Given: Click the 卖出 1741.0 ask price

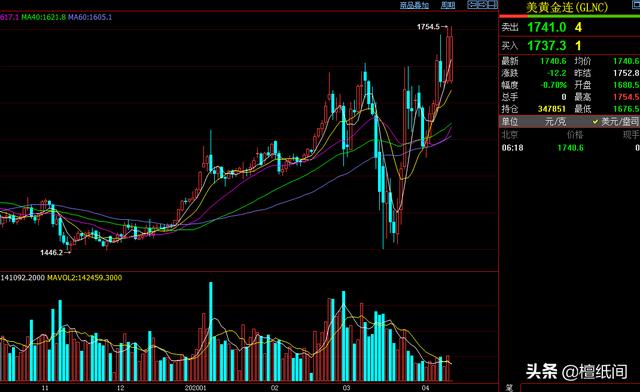Looking at the screenshot, I should 547,27.
